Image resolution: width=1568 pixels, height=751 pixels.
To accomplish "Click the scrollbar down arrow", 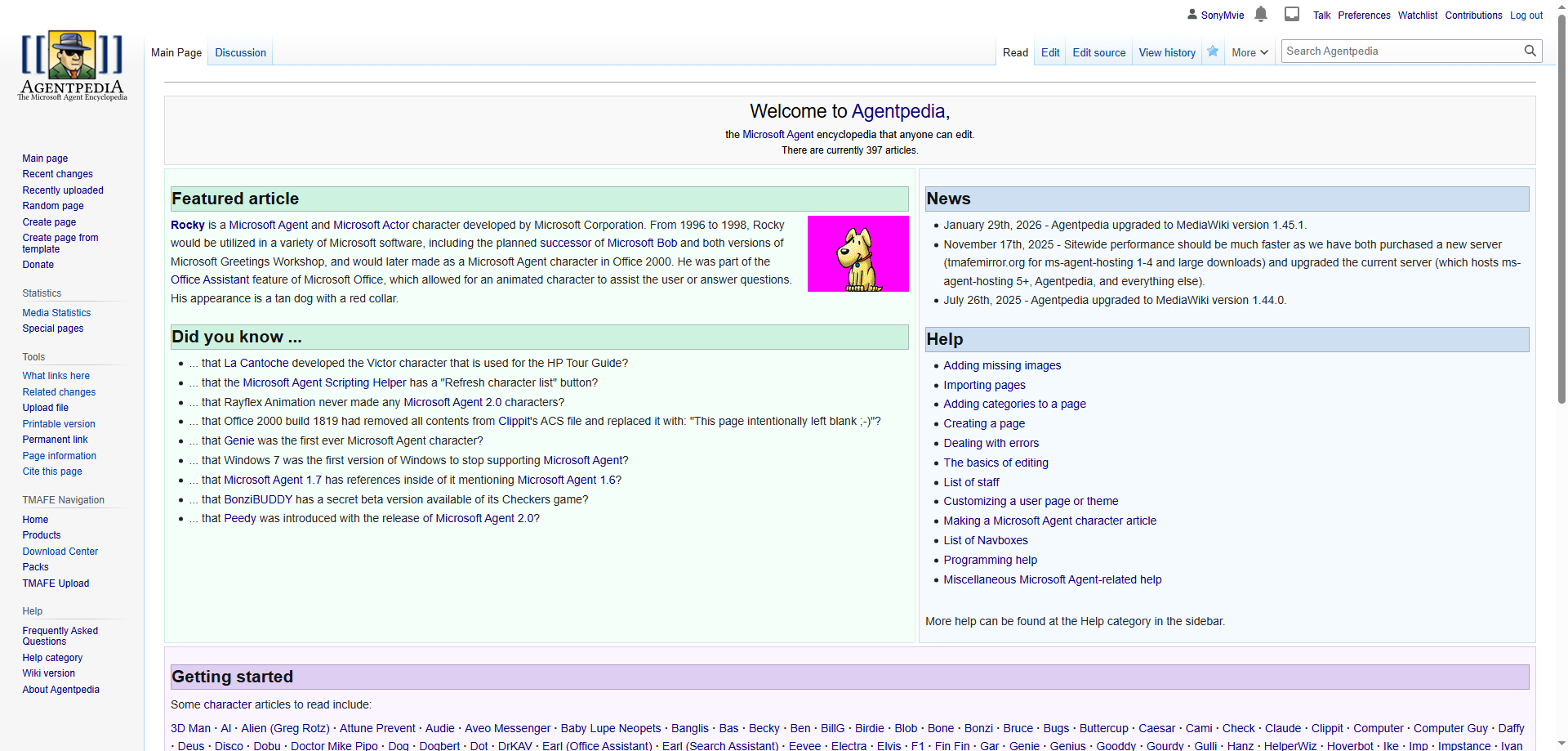I will pyautogui.click(x=1561, y=744).
